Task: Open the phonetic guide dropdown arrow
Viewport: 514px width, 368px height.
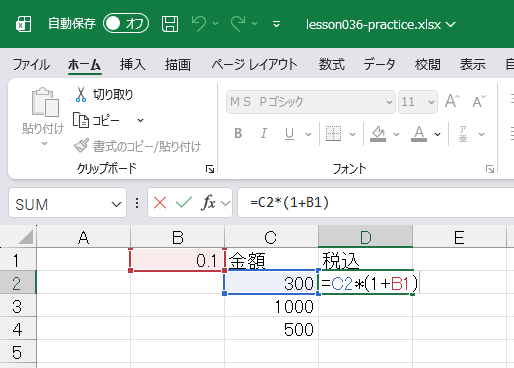Action: click(481, 134)
